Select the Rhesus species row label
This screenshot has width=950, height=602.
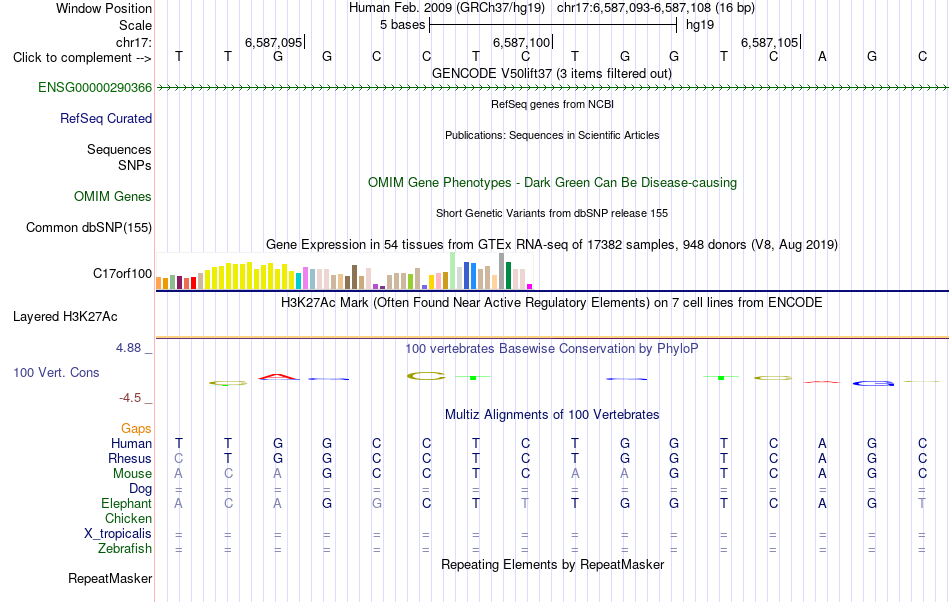pyautogui.click(x=130, y=459)
